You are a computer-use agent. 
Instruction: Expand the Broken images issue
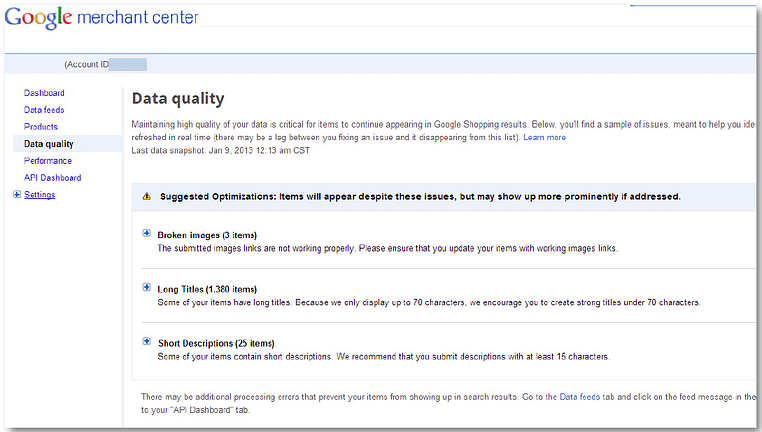point(146,233)
